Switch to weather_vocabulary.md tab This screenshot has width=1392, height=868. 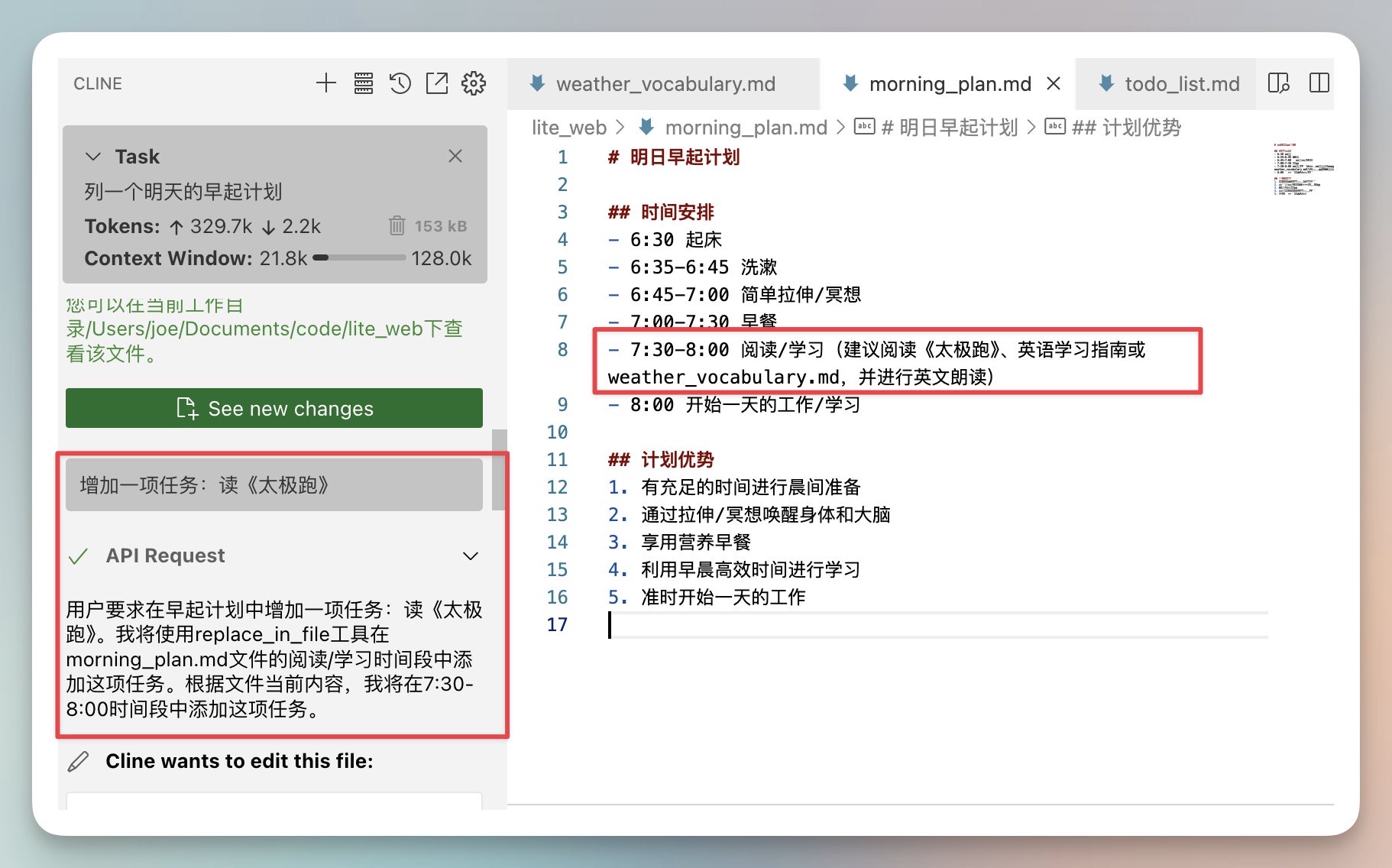point(665,84)
